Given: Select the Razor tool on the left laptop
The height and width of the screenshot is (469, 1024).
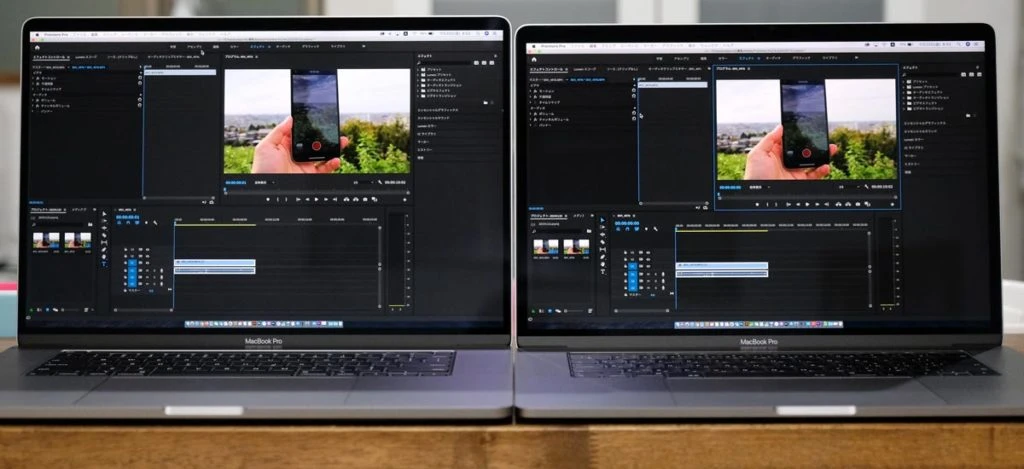Looking at the screenshot, I should pyautogui.click(x=104, y=235).
